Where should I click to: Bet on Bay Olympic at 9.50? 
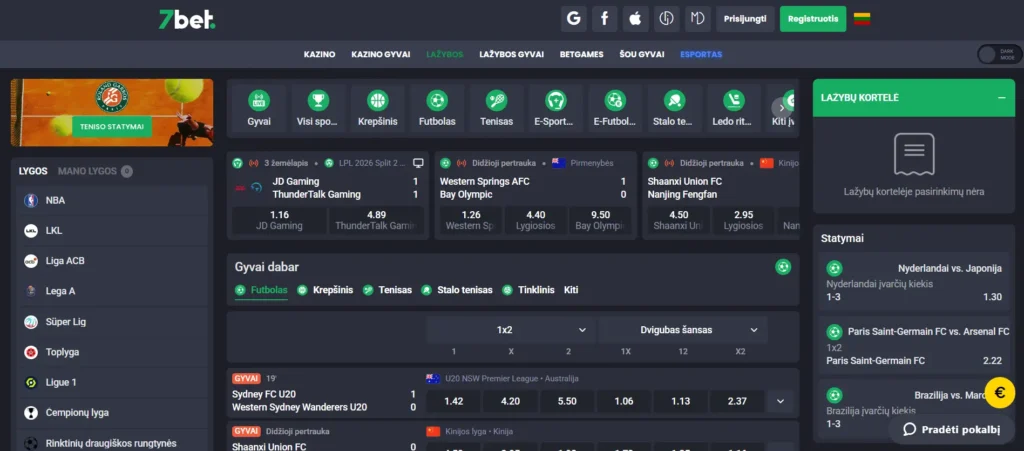(x=600, y=221)
